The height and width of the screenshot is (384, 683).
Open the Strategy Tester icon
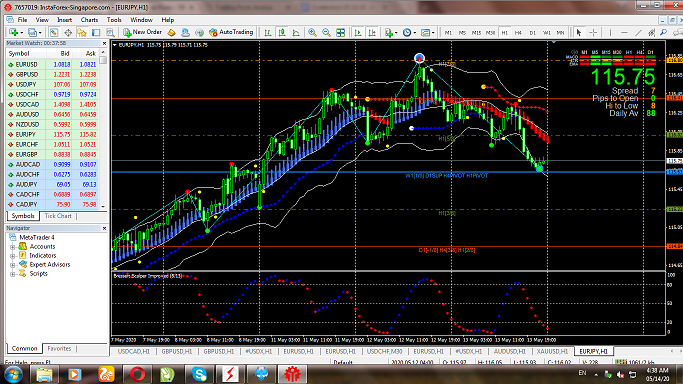[x=110, y=33]
